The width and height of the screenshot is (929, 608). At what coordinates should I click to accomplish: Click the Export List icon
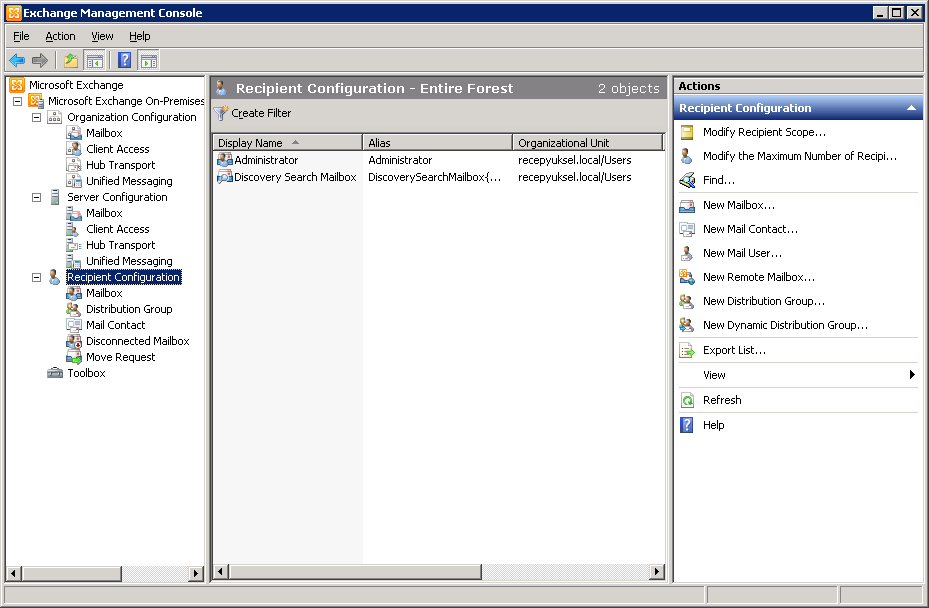[x=687, y=350]
